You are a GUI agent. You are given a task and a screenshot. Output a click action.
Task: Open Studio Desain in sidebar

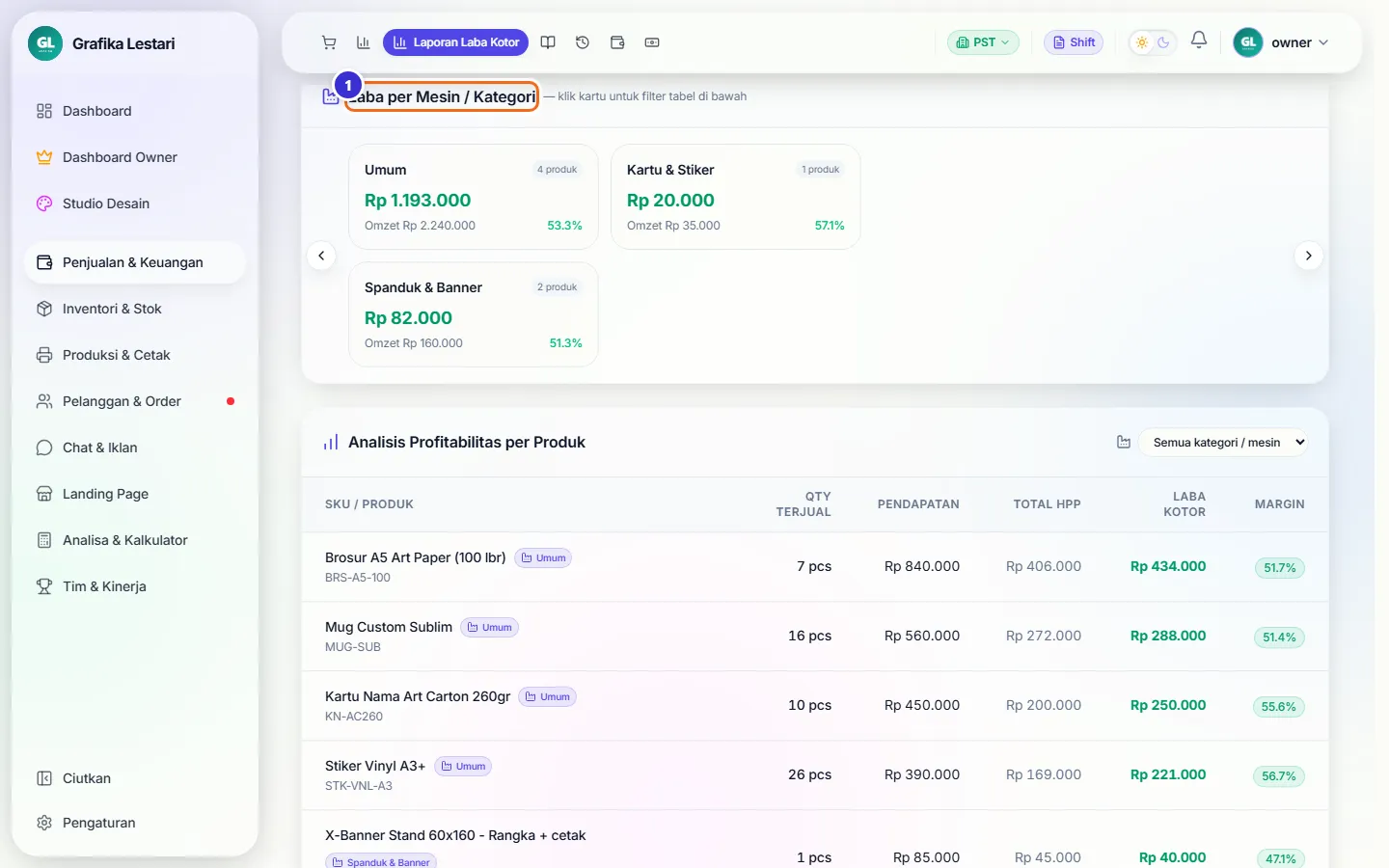(135, 203)
